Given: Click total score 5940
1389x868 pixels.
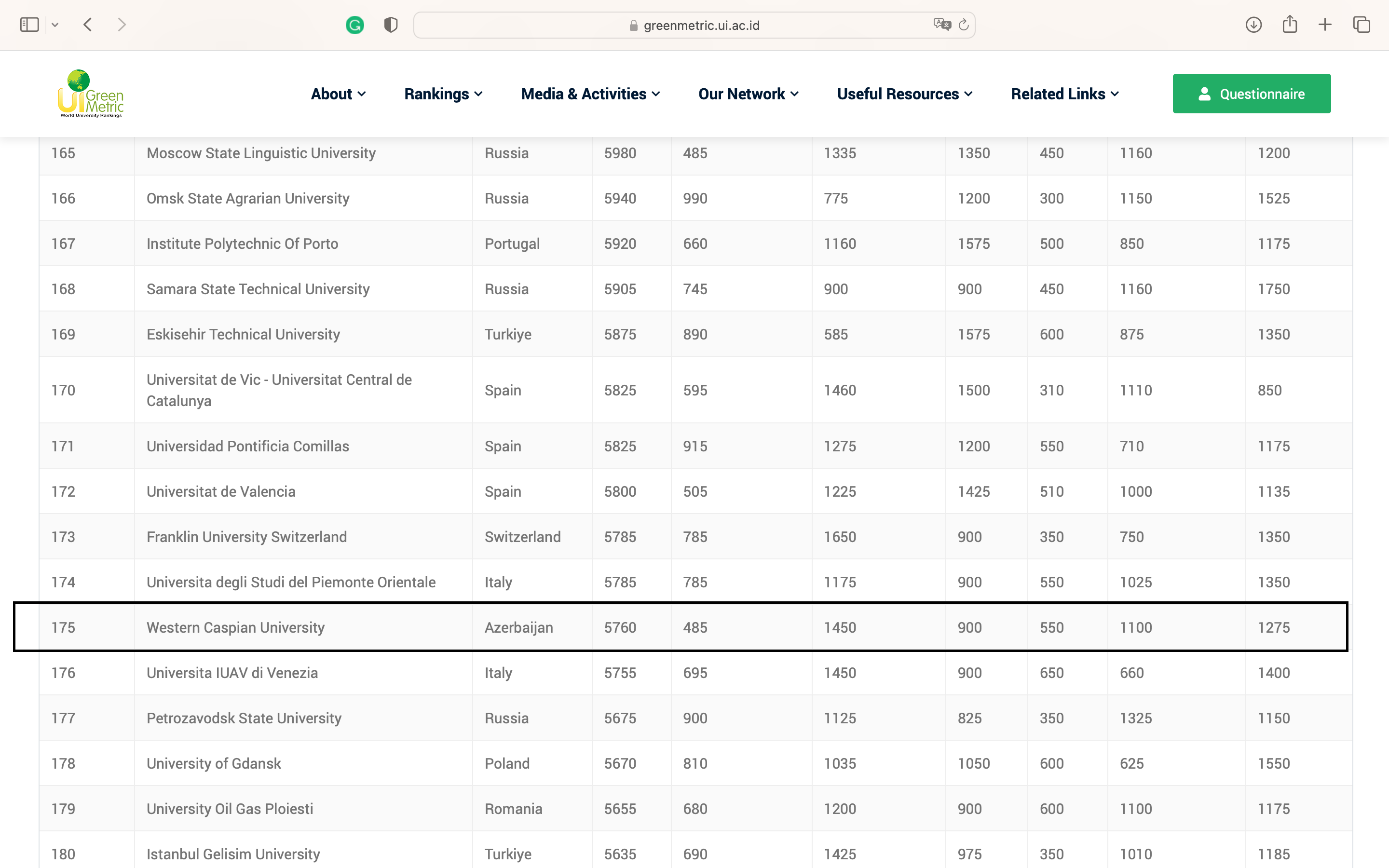Looking at the screenshot, I should (x=620, y=199).
